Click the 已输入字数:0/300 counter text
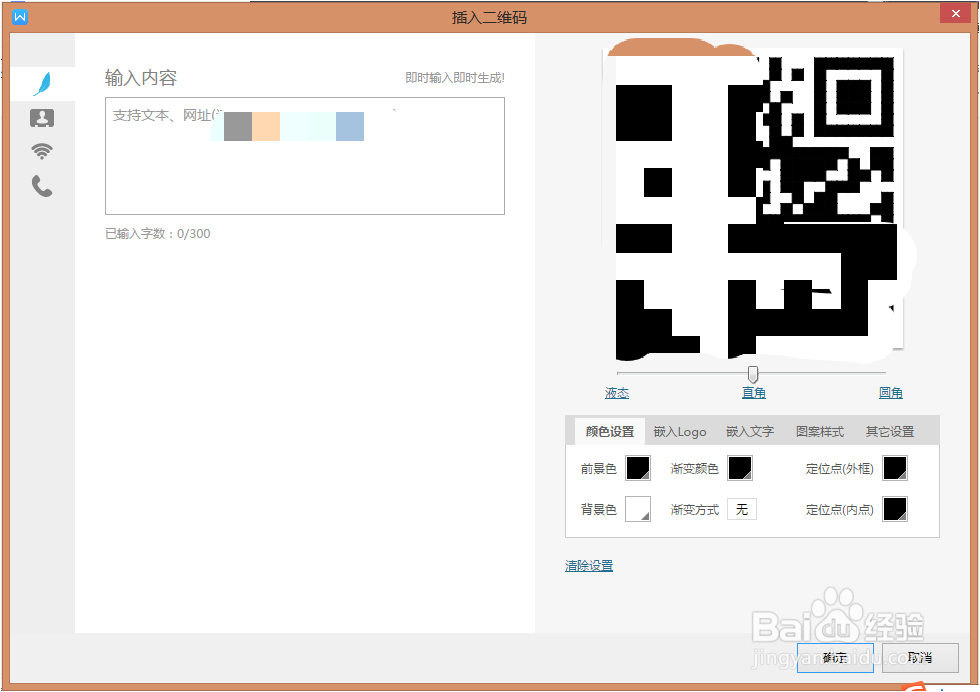Screen dimensions: 980x692 158,234
